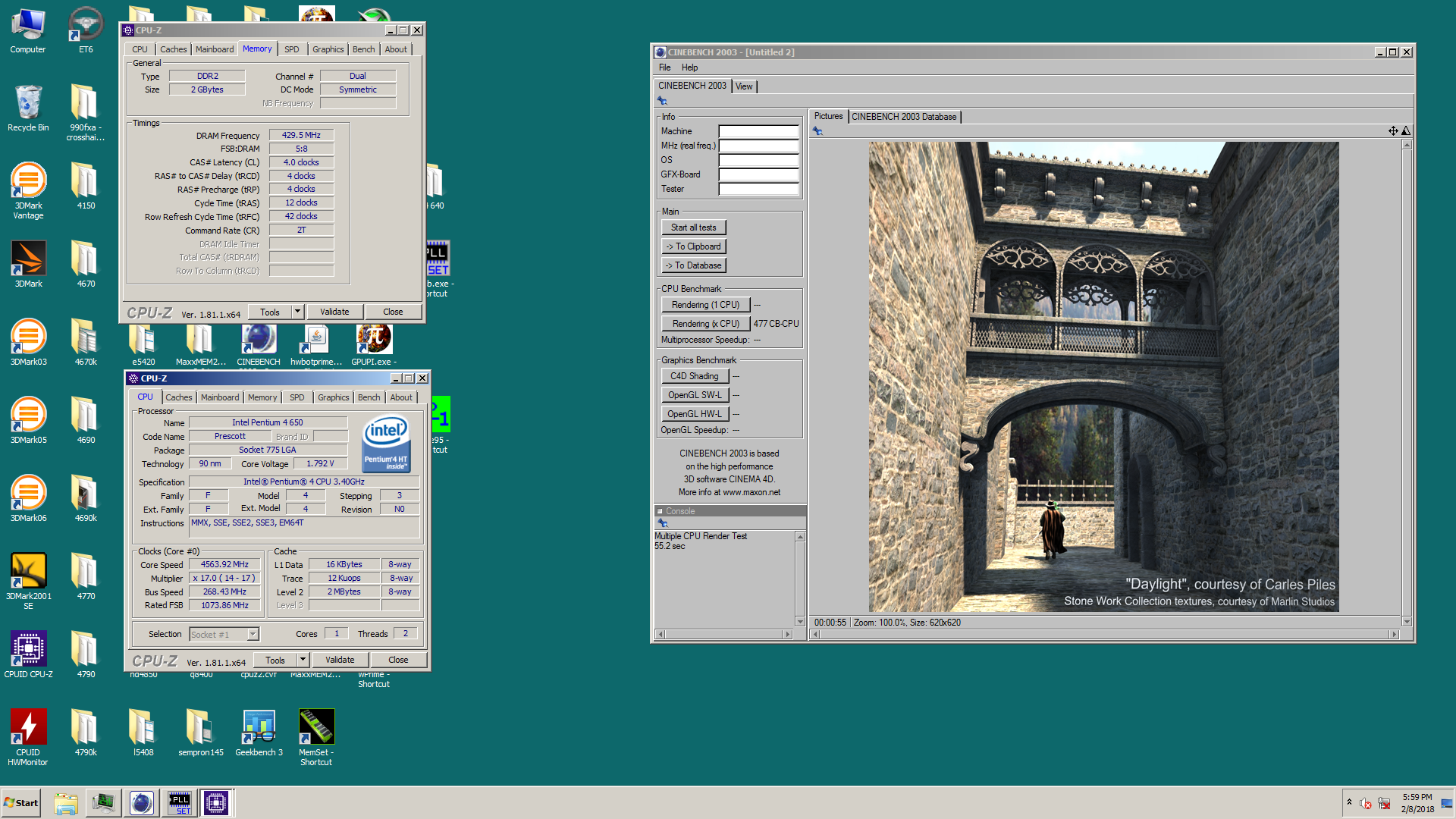Open CINEBENCH 2003 Database tab

point(904,117)
